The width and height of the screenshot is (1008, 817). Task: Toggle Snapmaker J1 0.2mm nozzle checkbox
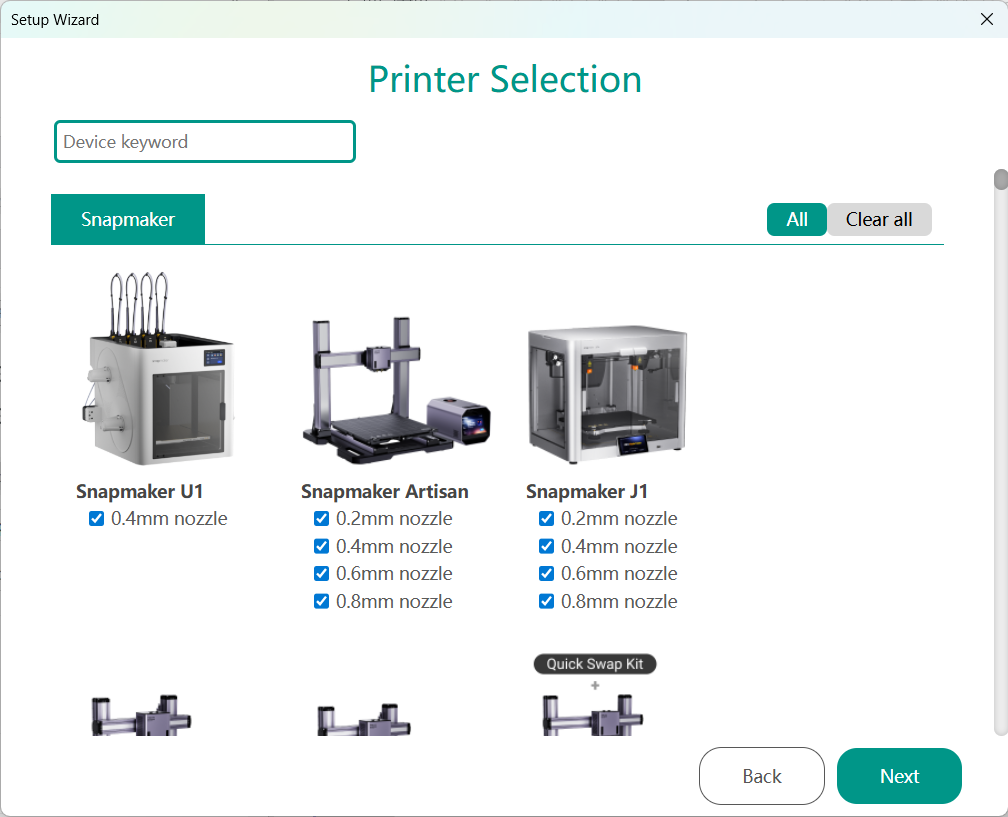[547, 519]
